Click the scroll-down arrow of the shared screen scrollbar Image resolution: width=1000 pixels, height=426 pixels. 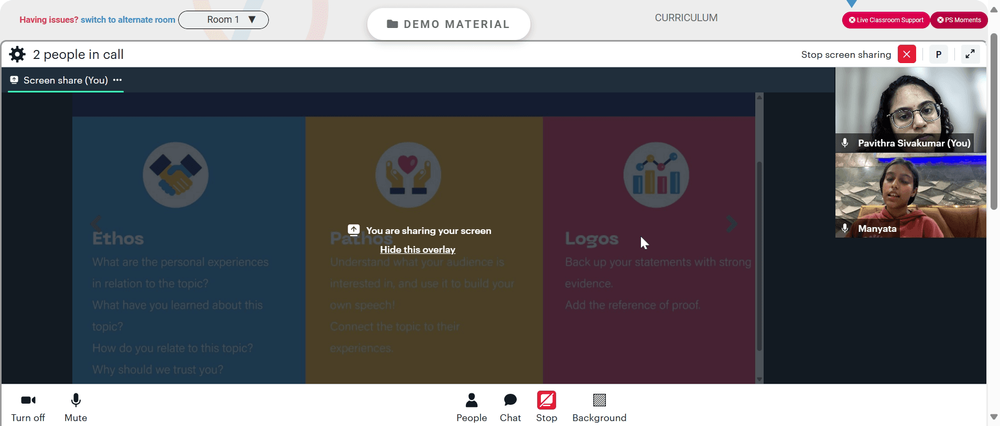point(759,379)
